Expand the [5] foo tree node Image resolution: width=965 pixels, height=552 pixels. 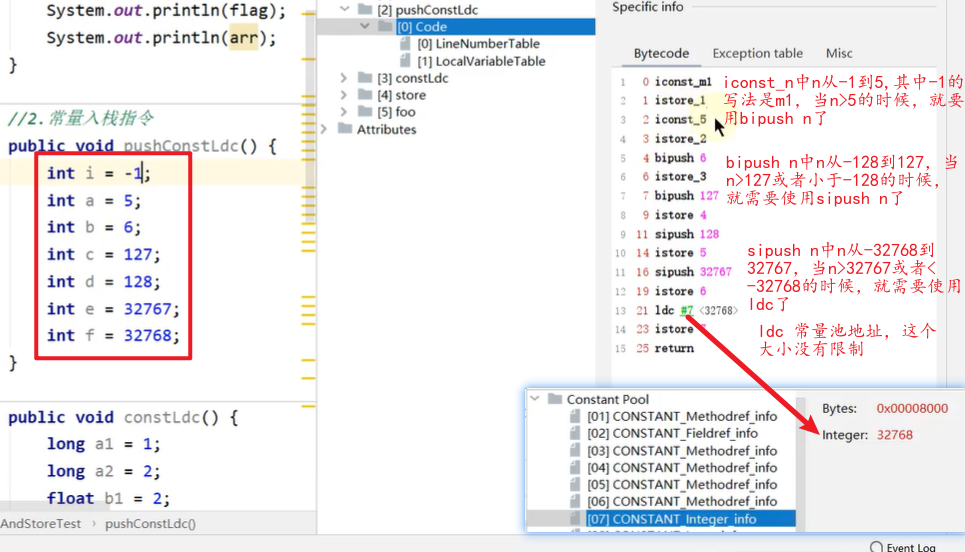point(344,112)
